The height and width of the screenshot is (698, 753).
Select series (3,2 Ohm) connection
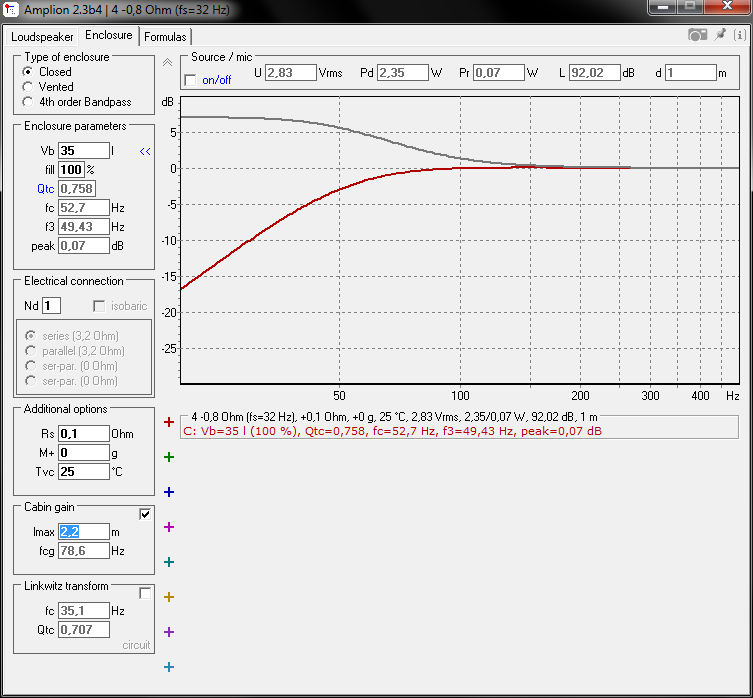31,335
